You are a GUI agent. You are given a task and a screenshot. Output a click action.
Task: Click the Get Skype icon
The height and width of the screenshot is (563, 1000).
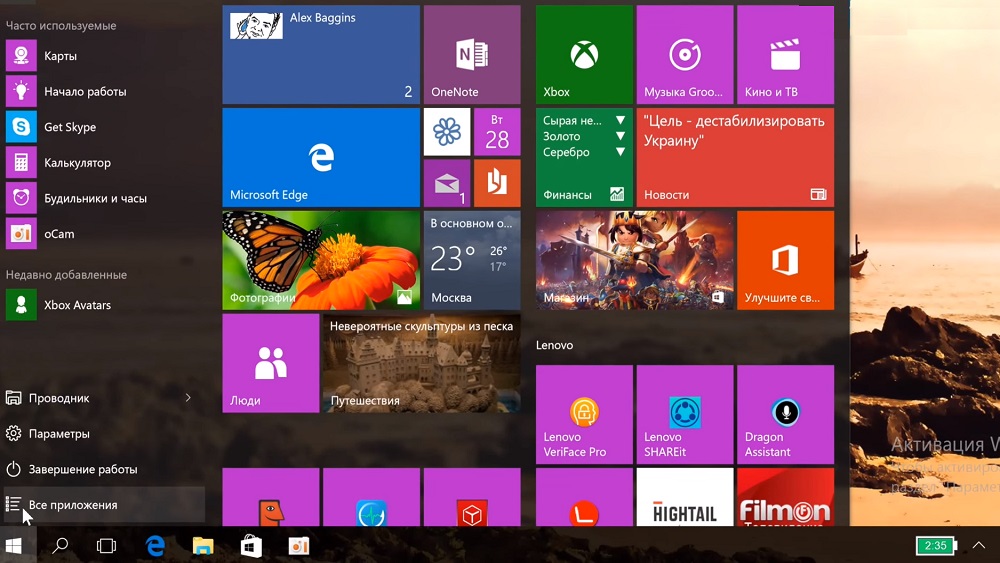(21, 127)
